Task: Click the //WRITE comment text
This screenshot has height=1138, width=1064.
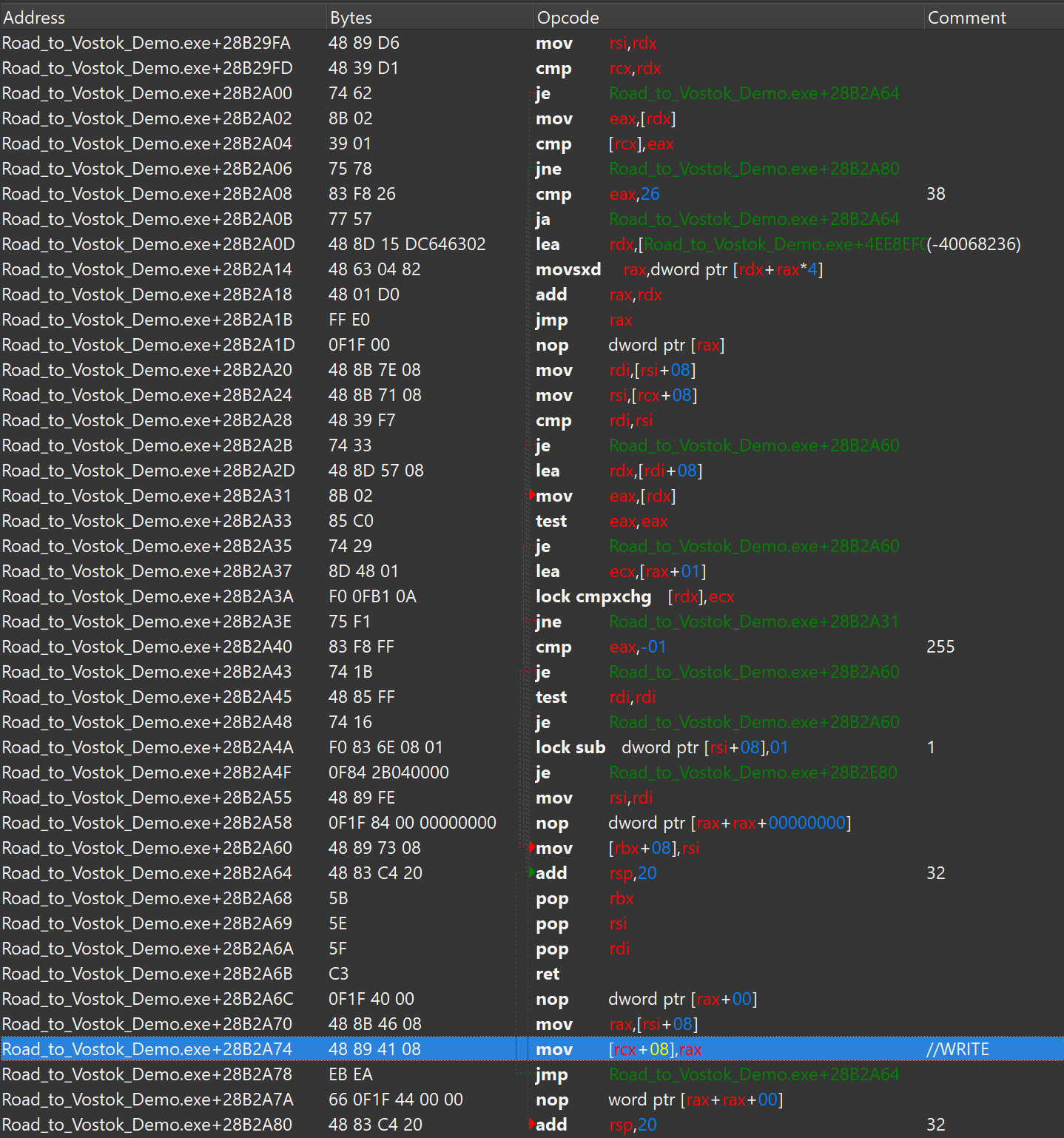Action: tap(957, 1049)
